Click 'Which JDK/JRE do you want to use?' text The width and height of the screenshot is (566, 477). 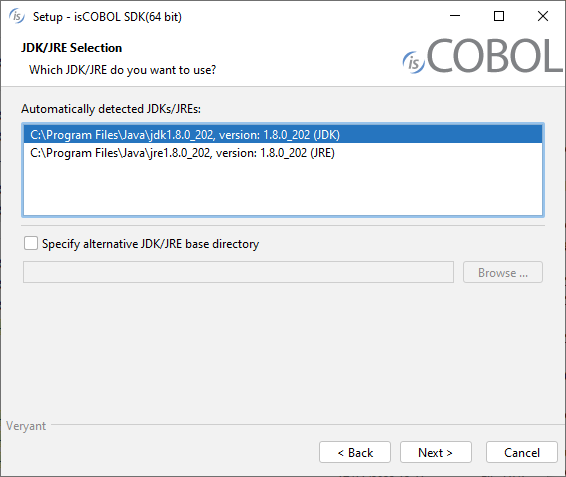pos(122,70)
